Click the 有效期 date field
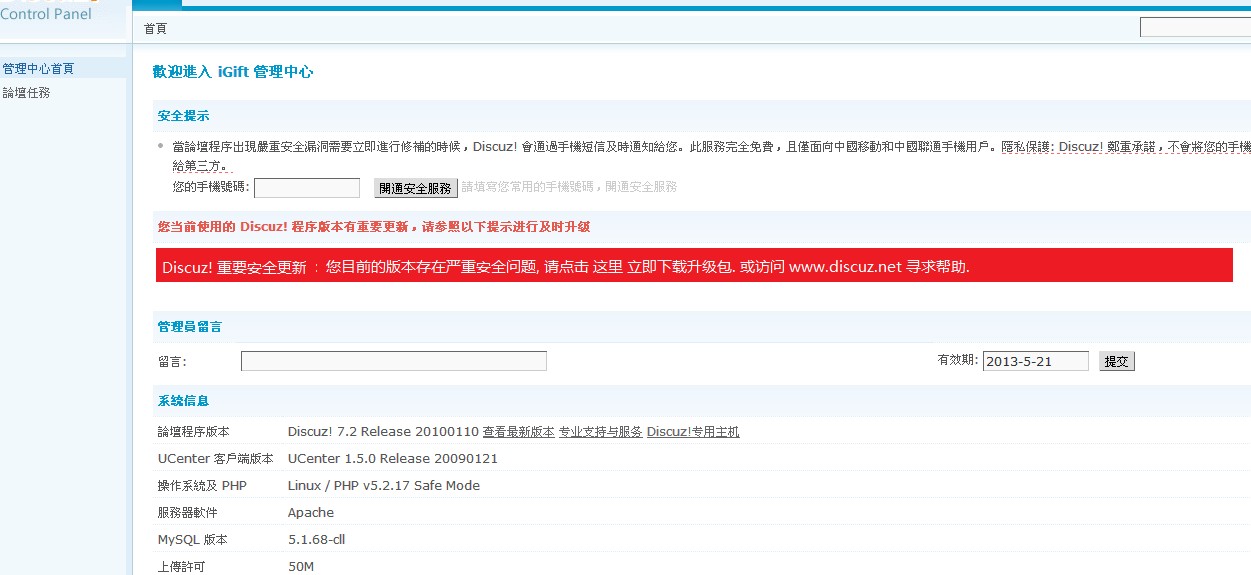This screenshot has width=1251, height=575. (x=1036, y=361)
